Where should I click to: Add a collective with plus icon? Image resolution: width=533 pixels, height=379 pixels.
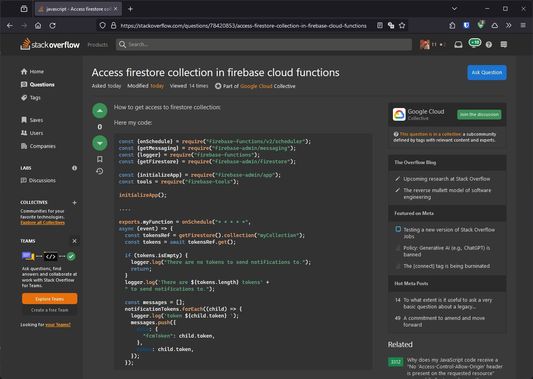(74, 203)
